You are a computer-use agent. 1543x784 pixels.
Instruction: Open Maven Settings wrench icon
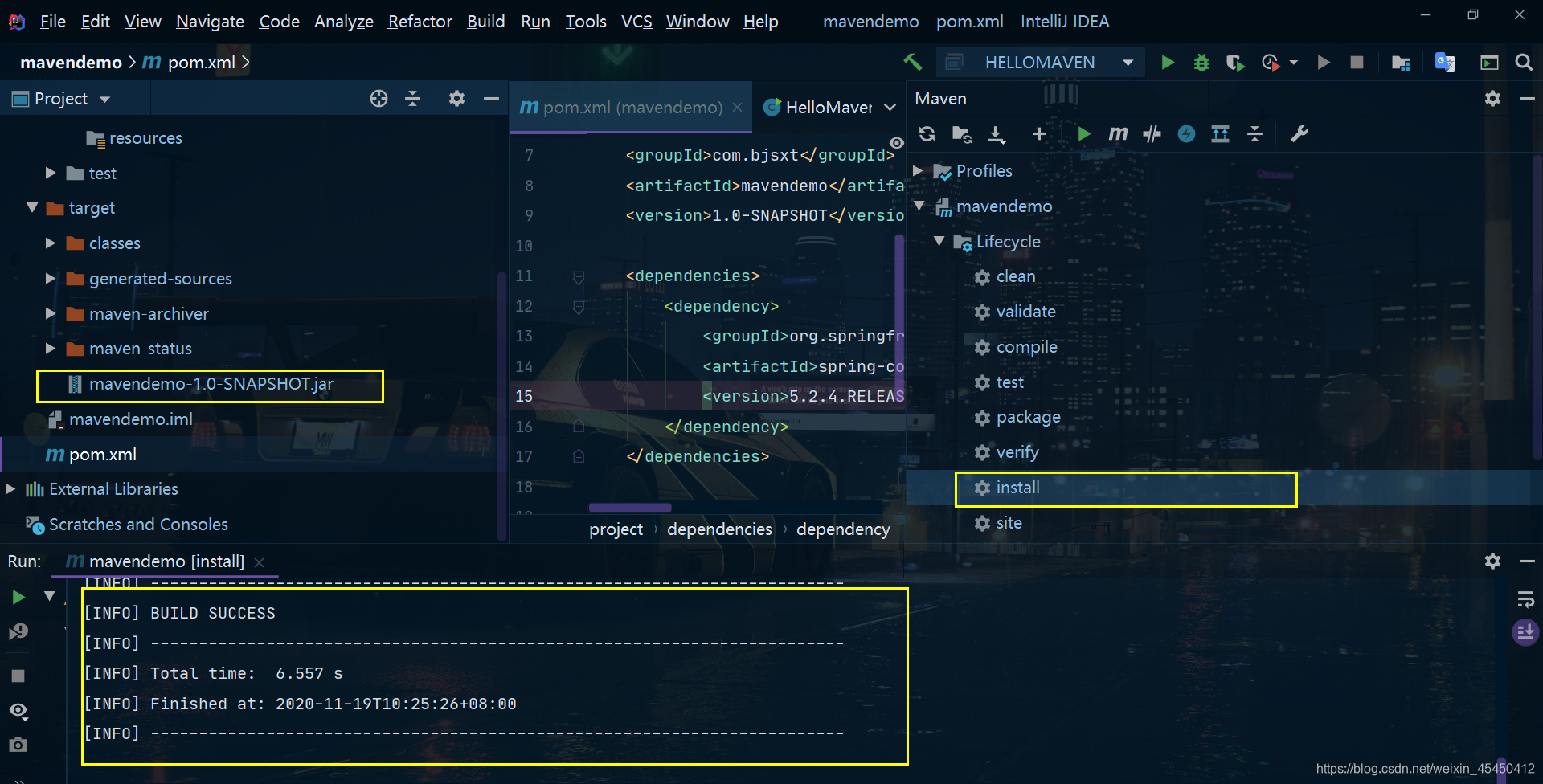pyautogui.click(x=1299, y=134)
